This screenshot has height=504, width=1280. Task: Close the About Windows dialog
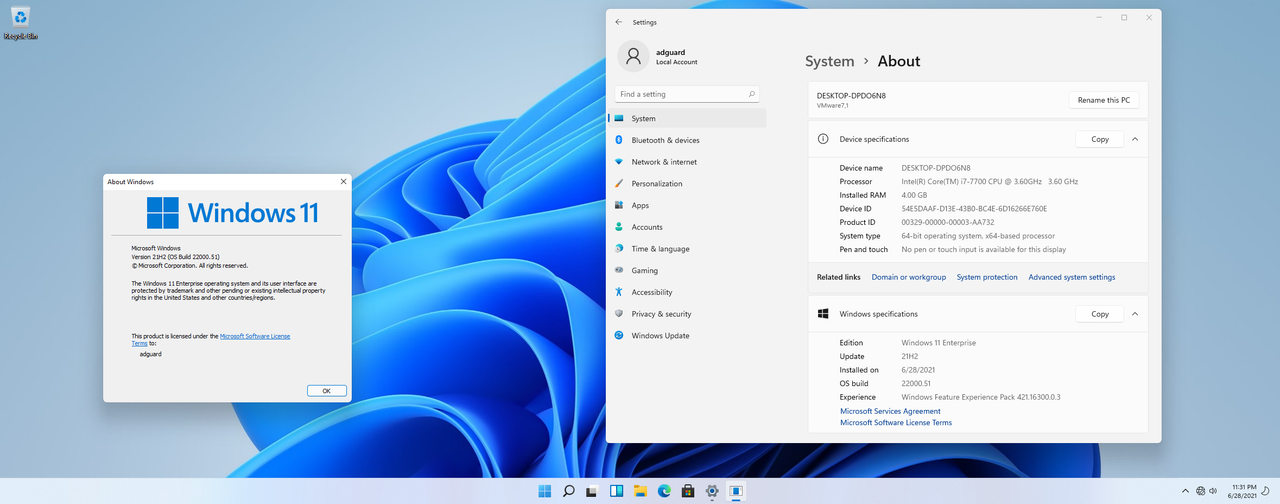(343, 182)
